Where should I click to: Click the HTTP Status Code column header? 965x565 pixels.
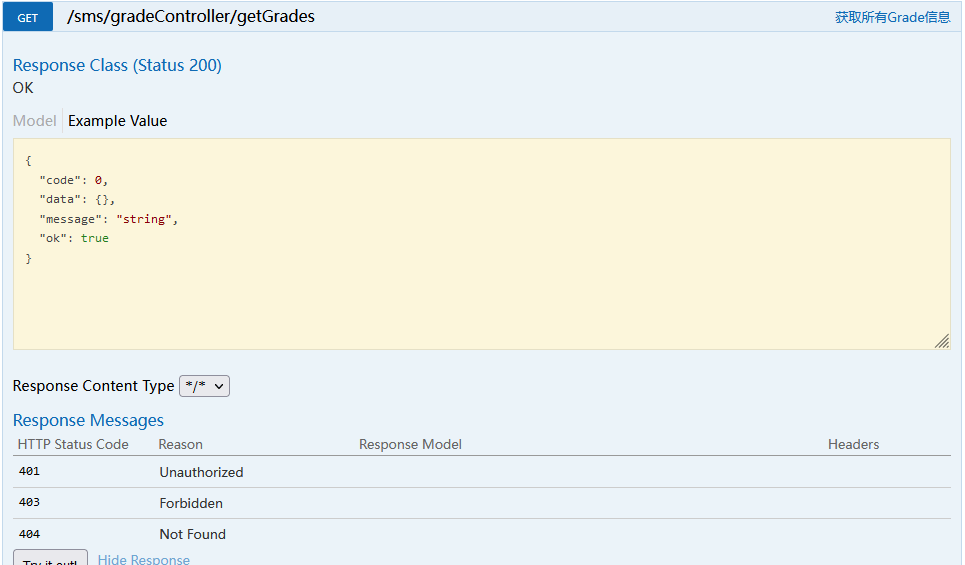pos(73,444)
